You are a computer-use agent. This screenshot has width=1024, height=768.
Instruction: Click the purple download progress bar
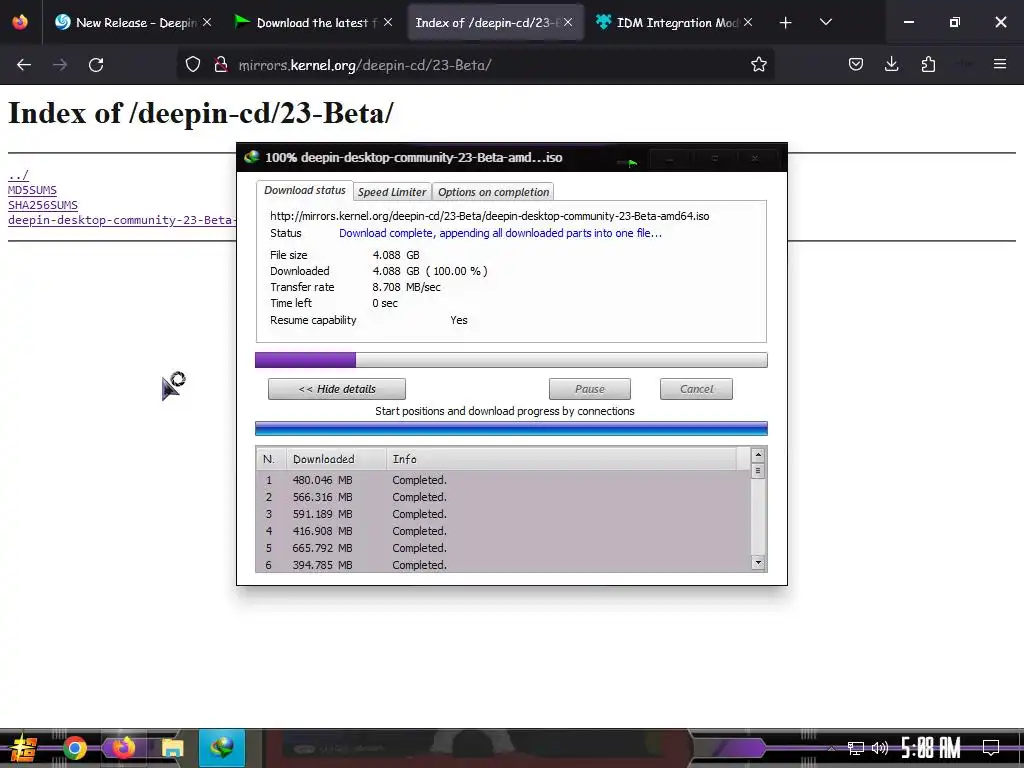coord(511,360)
